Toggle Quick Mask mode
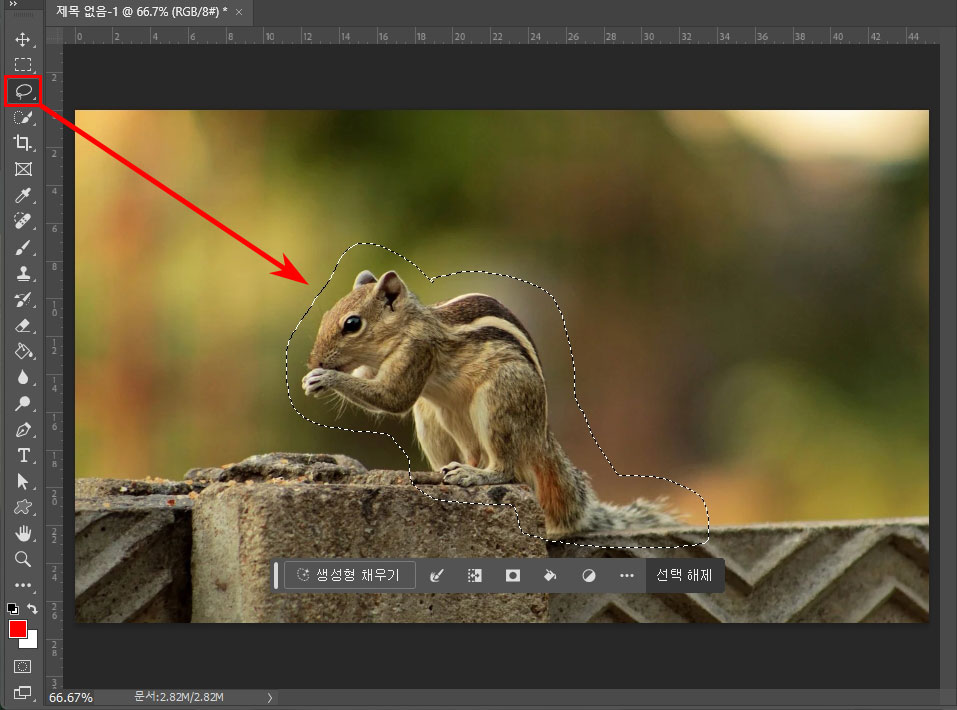 click(23, 666)
